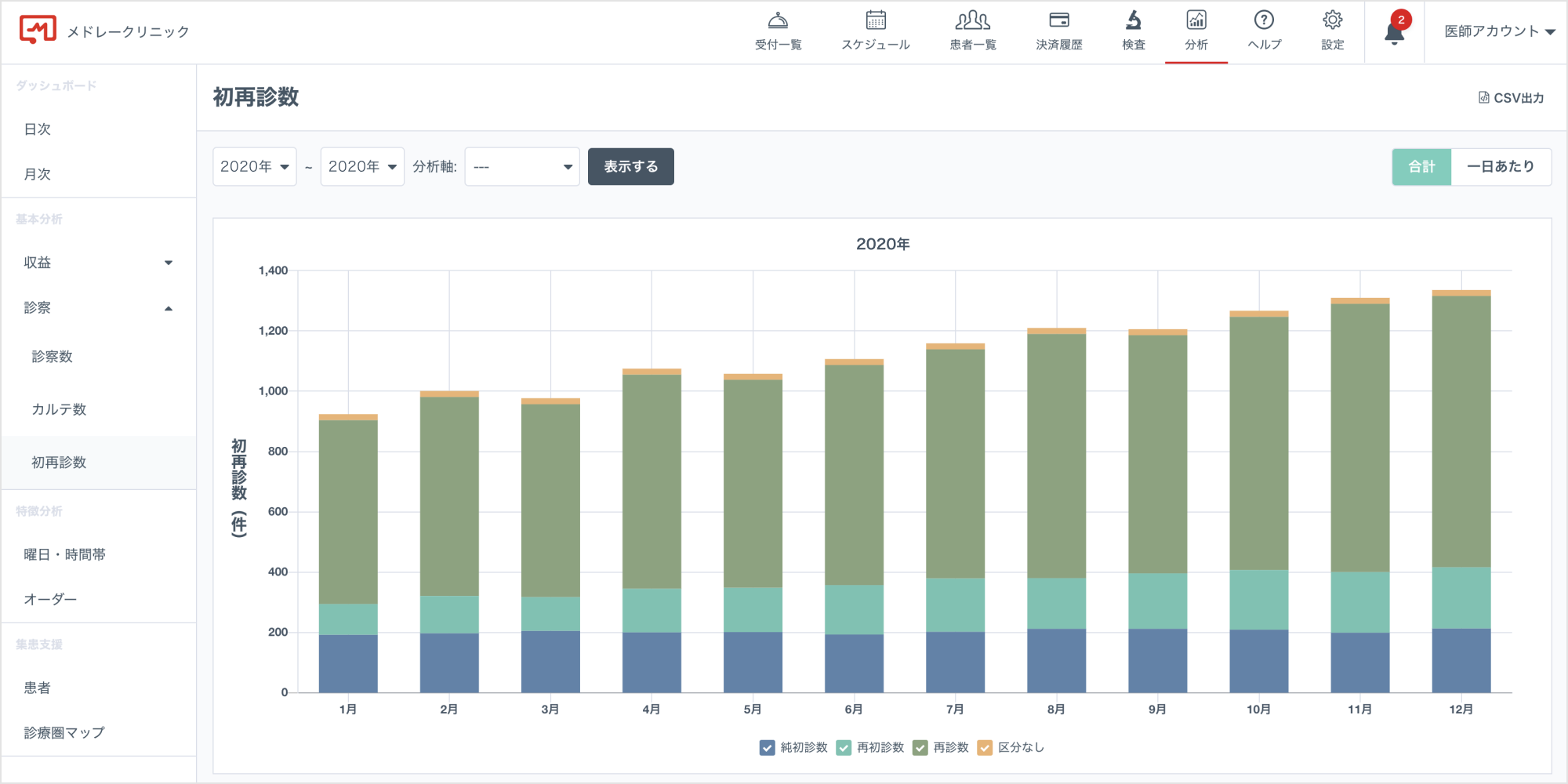This screenshot has height=784, width=1568.
Task: Open the スケジュール calendar icon
Action: click(x=876, y=22)
